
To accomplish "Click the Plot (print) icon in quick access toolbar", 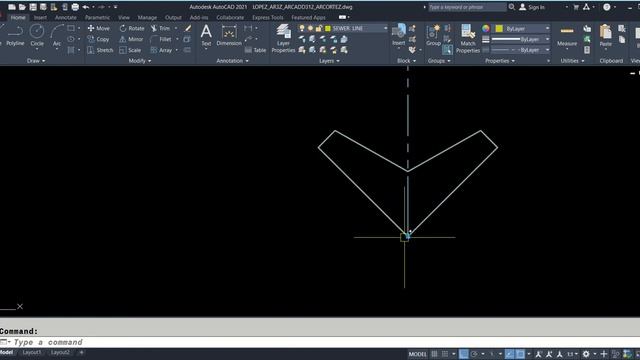I will [75, 7].
